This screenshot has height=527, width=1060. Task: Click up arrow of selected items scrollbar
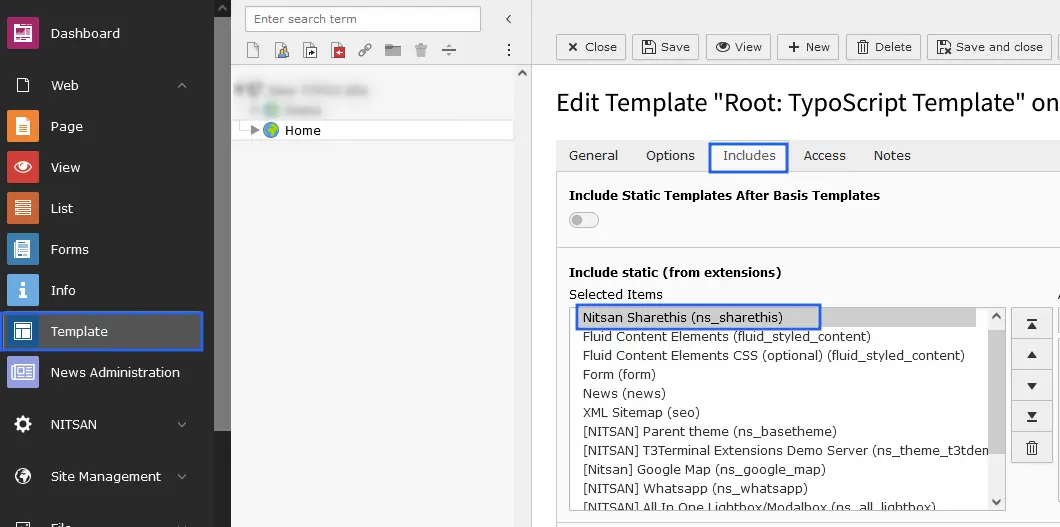point(996,316)
